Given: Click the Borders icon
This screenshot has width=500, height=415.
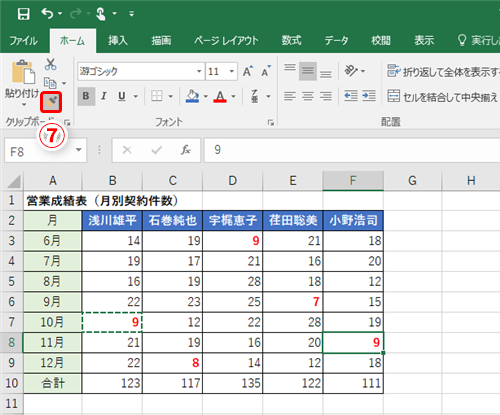Looking at the screenshot, I should (157, 96).
